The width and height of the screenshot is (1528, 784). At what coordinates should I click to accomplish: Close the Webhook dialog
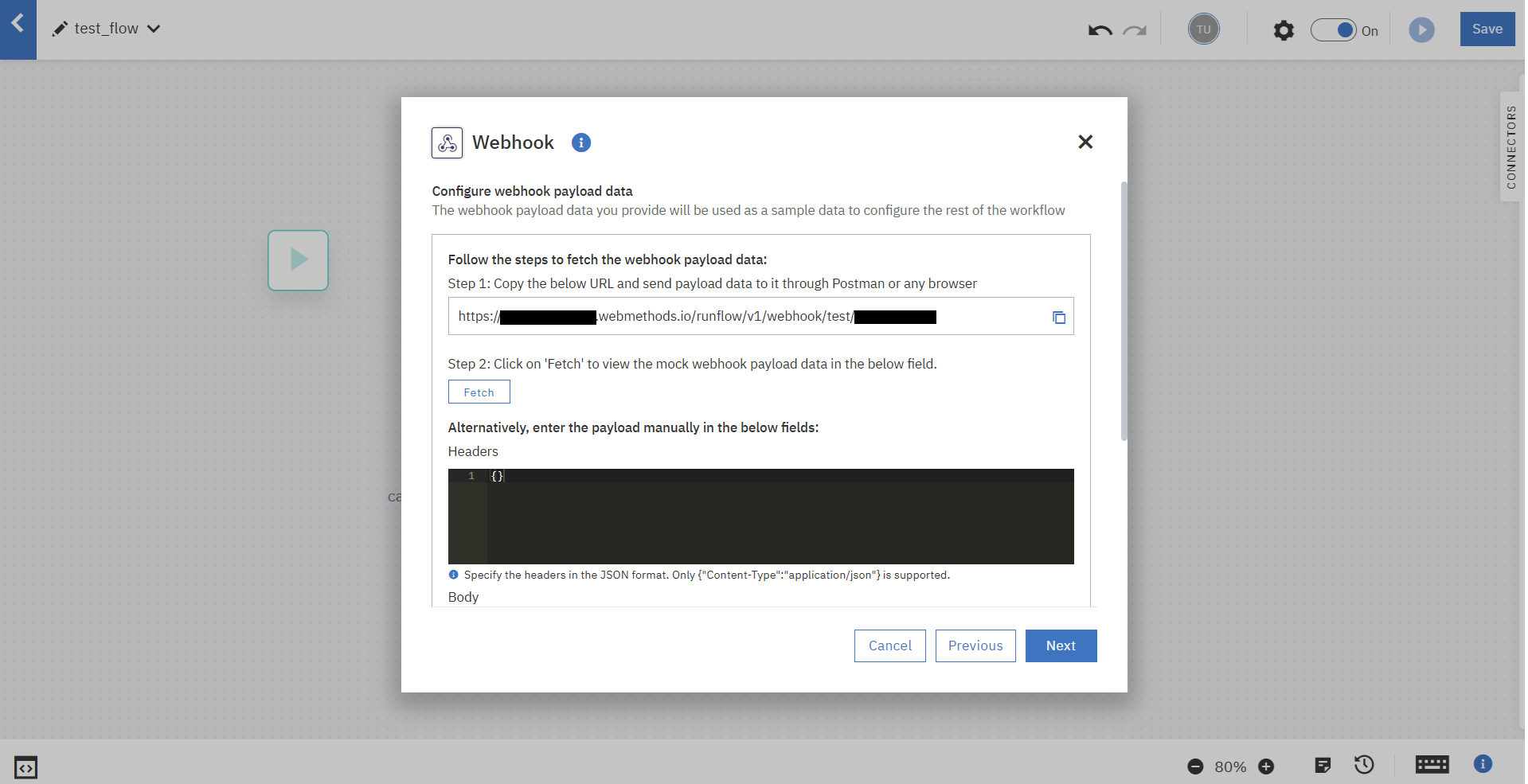click(x=1085, y=142)
